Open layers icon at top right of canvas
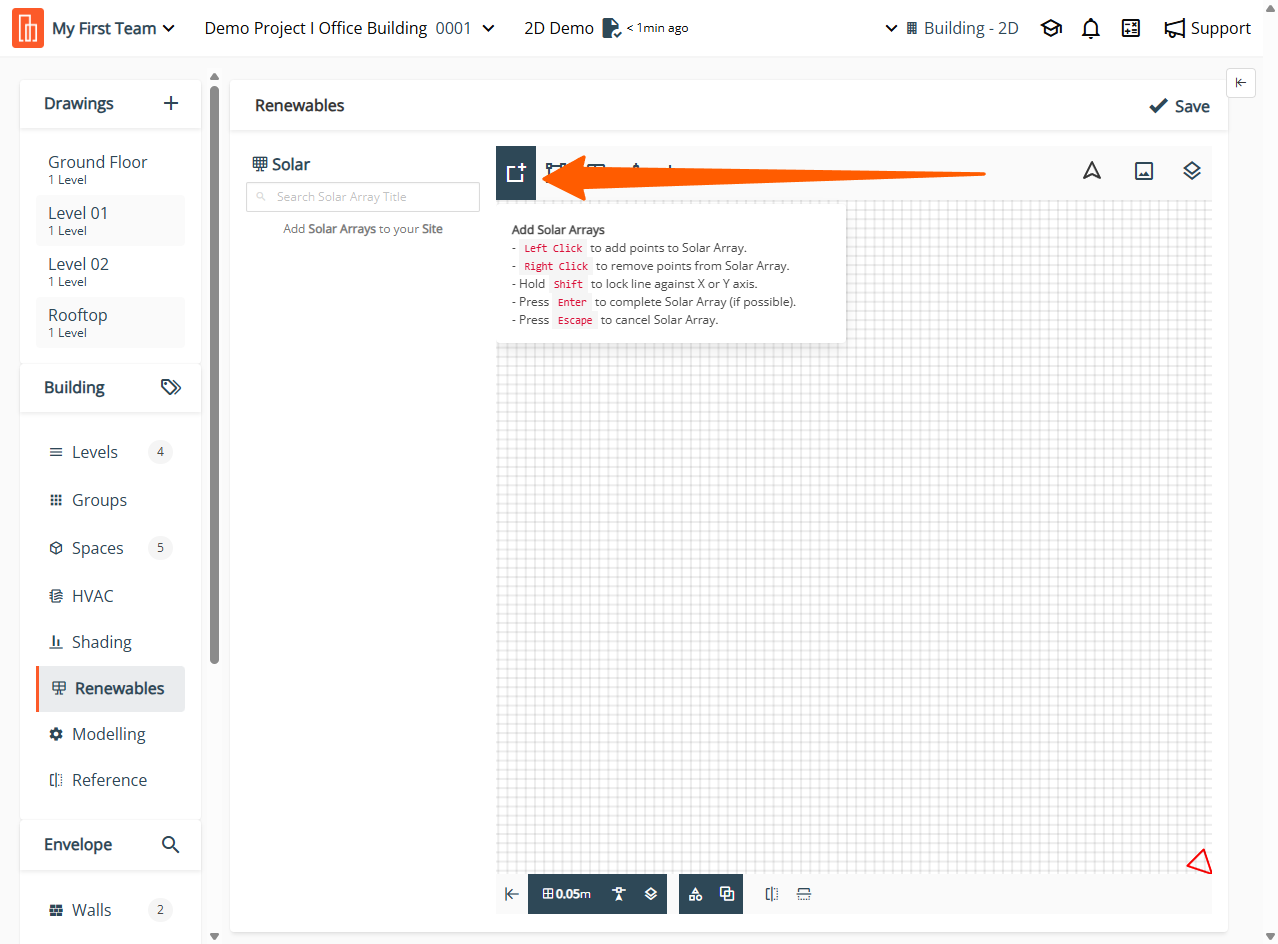Viewport: 1278px width, 944px height. 1191,171
